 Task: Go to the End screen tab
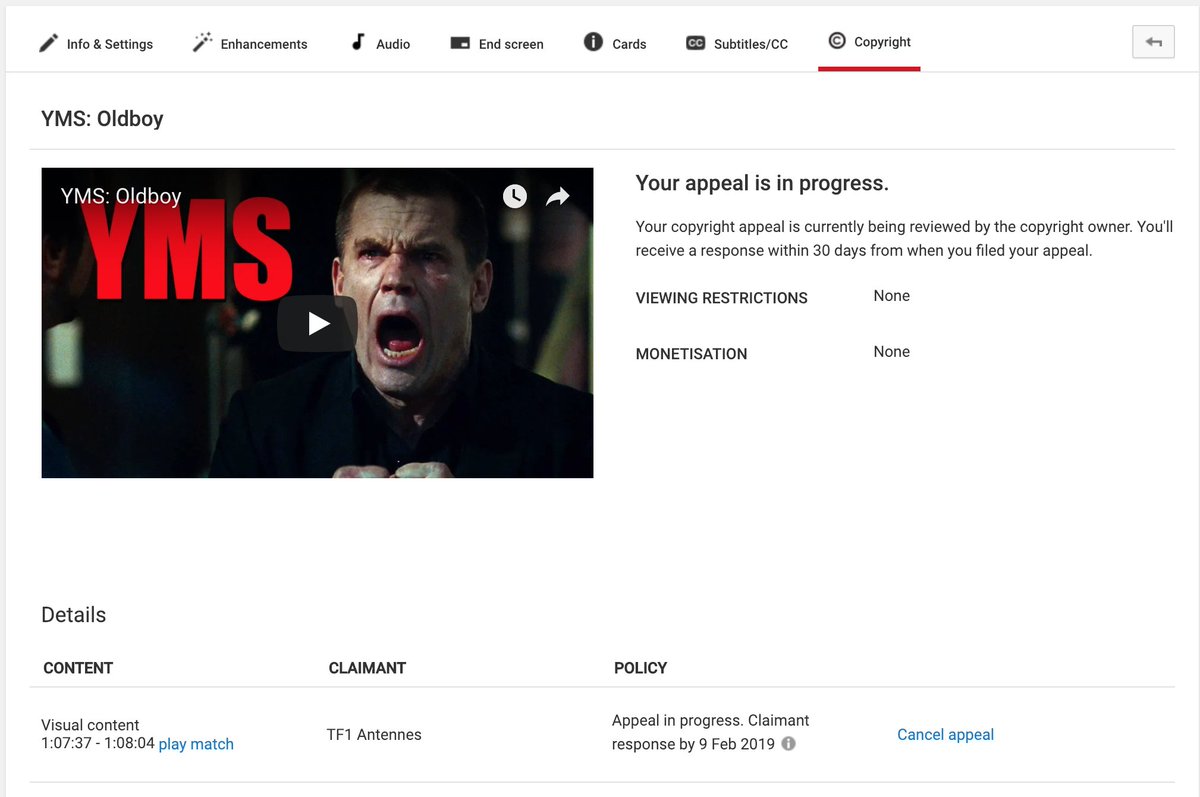497,44
